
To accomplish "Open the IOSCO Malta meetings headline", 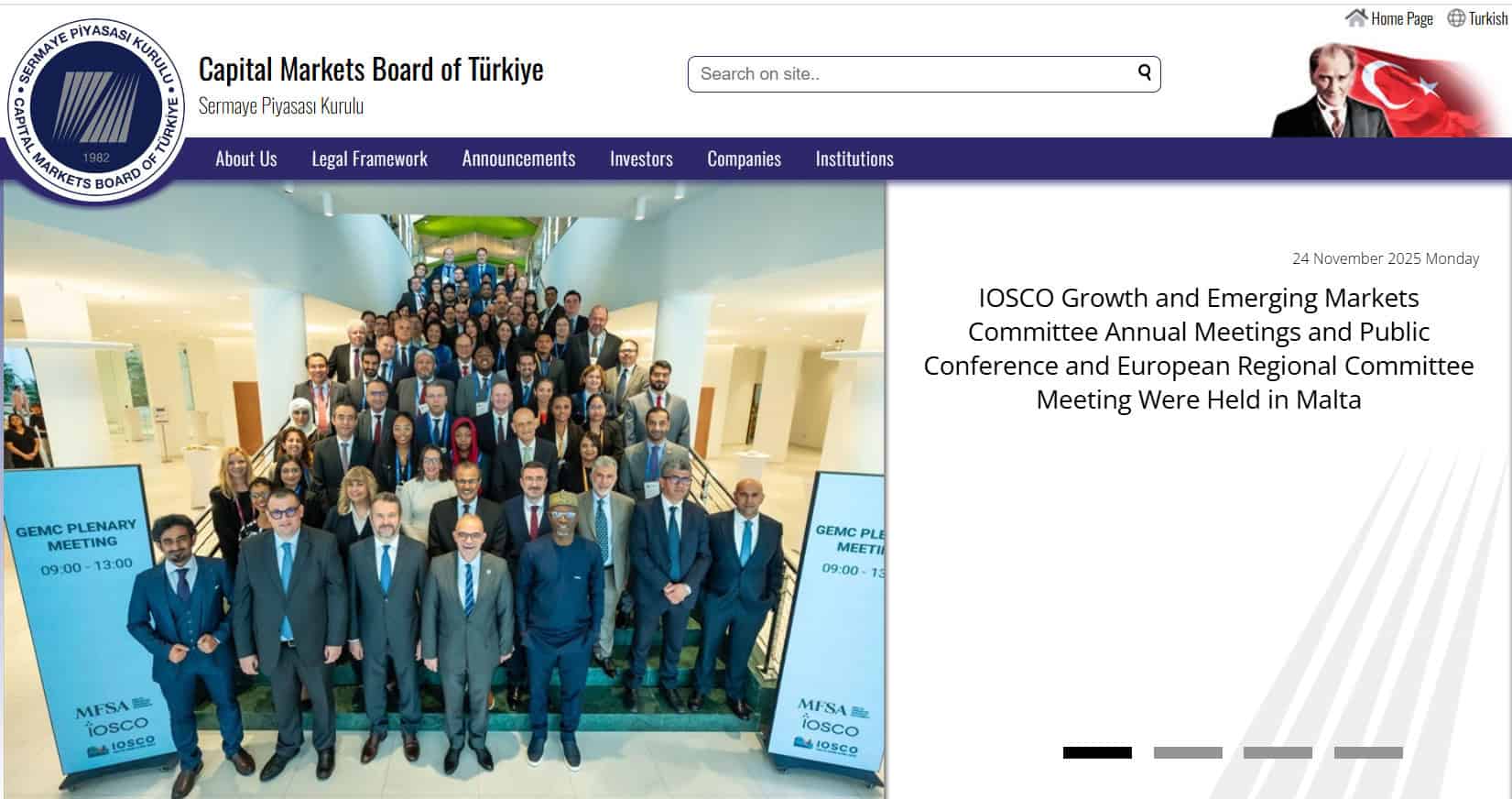I will coord(1199,348).
